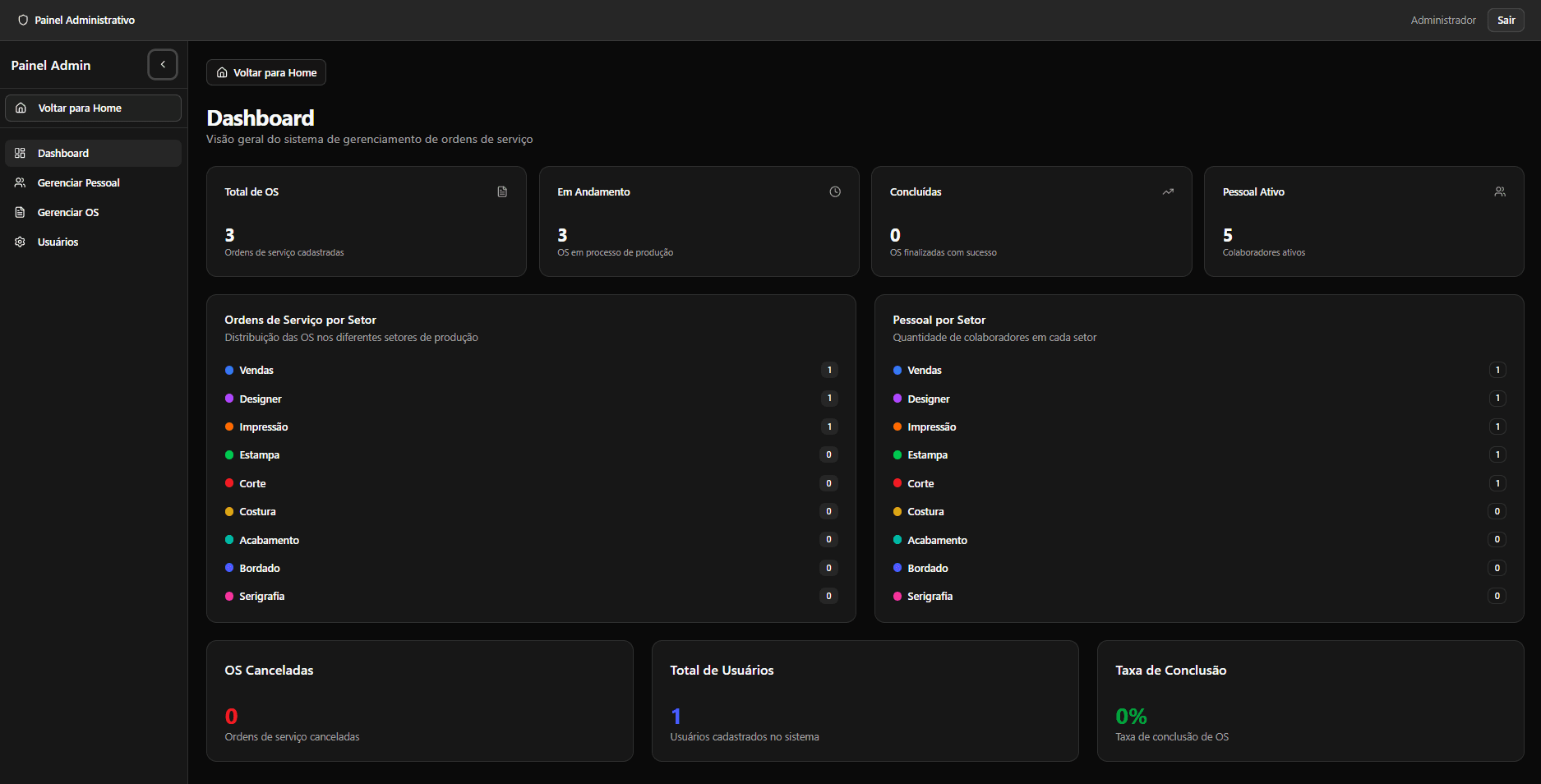Click the home icon in sidebar Voltar button
The image size is (1541, 784).
pos(21,108)
